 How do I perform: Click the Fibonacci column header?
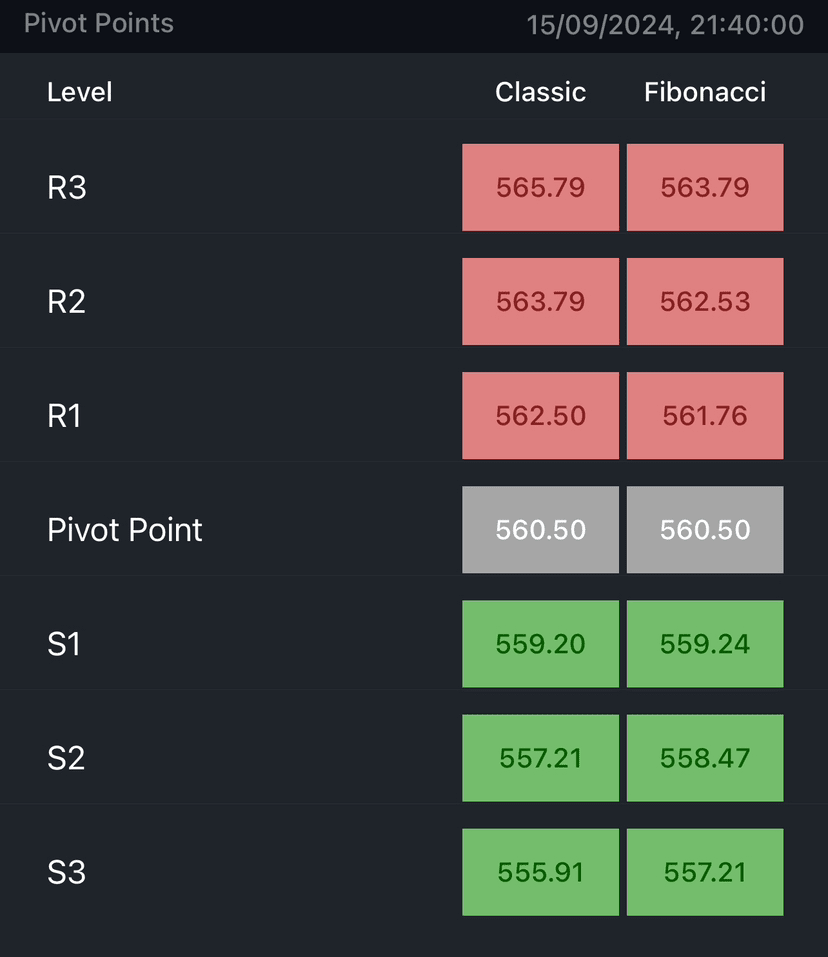705,92
